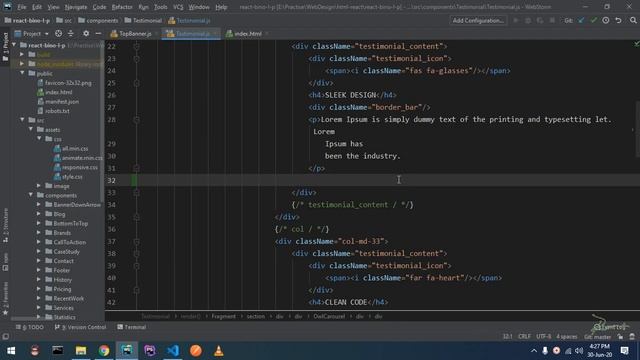Screen dimensions: 640x360
Task: Toggle tool window quick access bottom-left icon
Action: coord(5,337)
